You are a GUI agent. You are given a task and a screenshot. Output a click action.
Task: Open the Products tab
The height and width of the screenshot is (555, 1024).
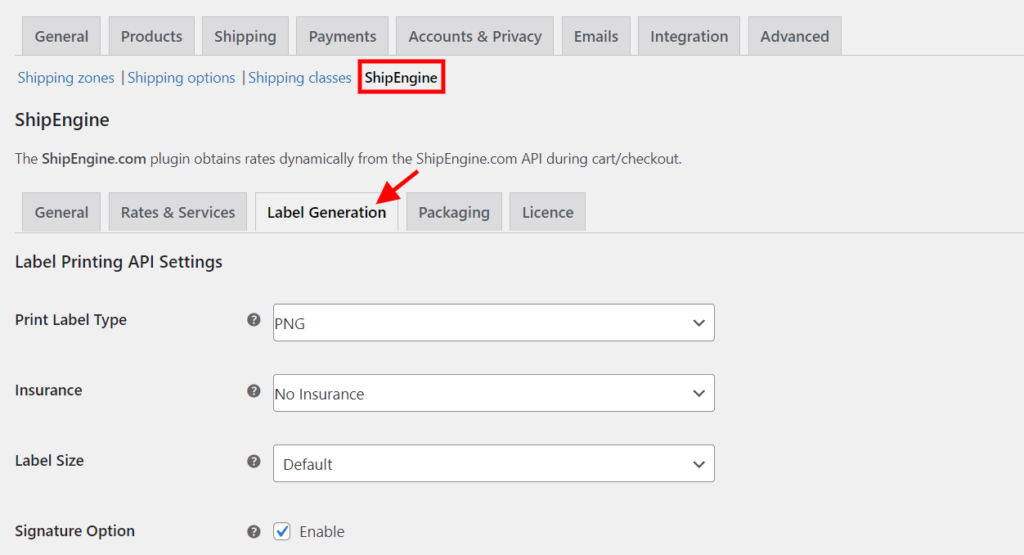[x=152, y=36]
